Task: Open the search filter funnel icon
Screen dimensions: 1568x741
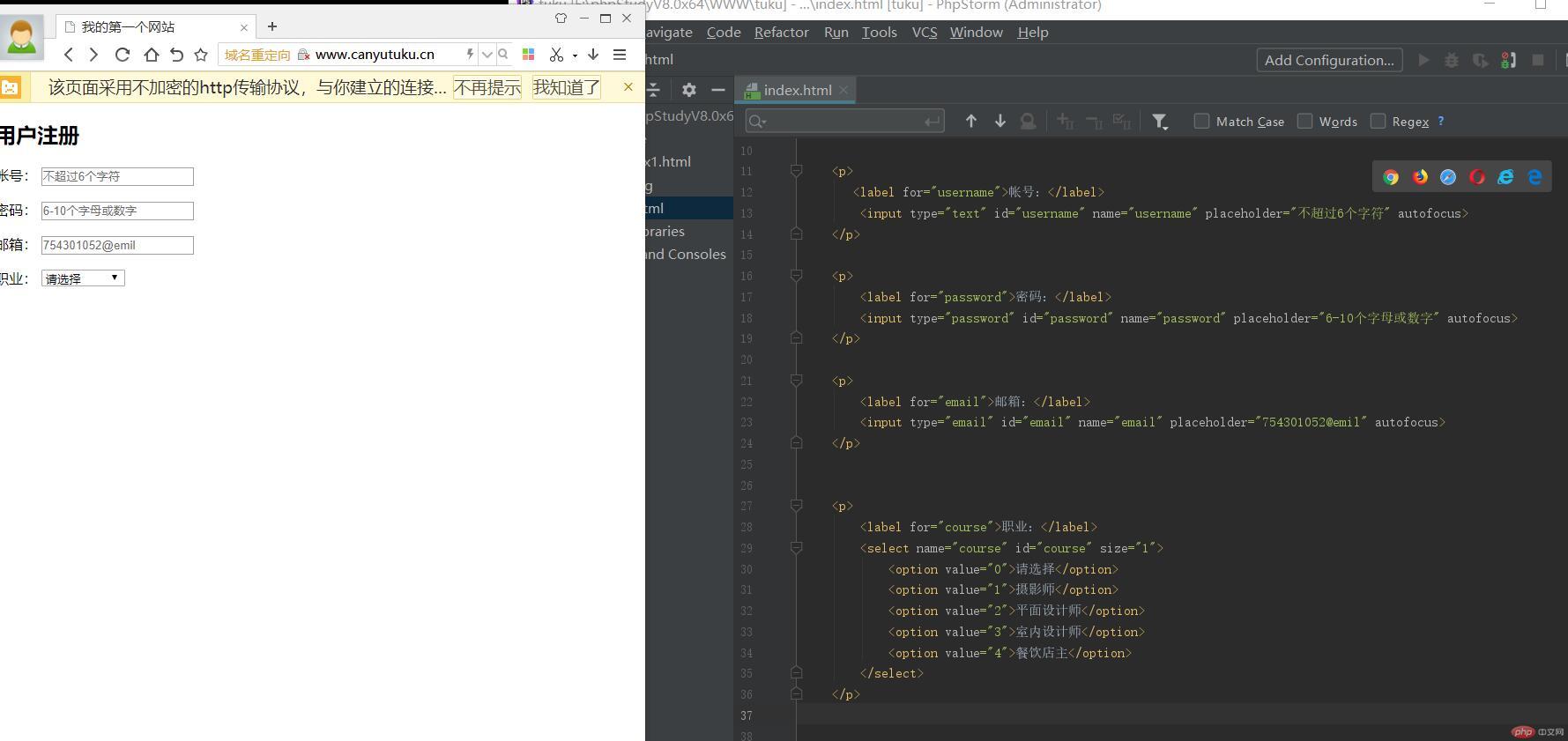Action: pos(1160,122)
